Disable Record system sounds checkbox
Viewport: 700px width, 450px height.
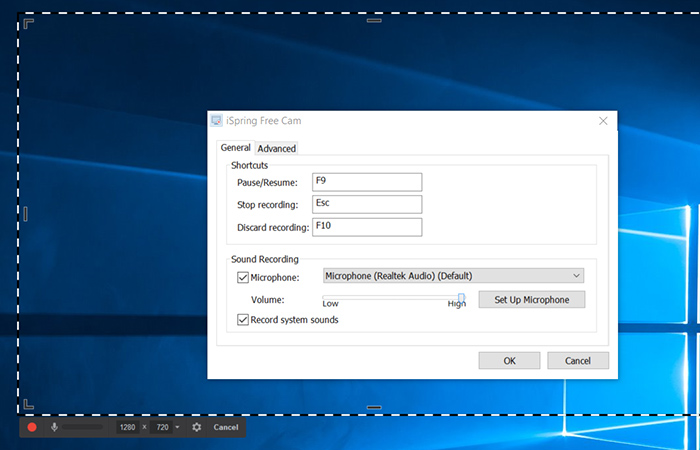coord(242,320)
